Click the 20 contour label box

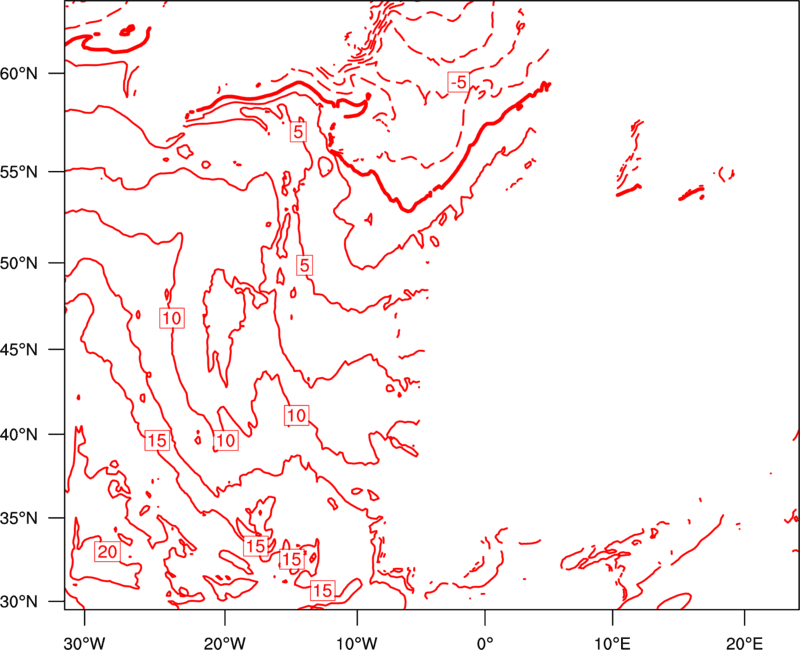coord(107,552)
